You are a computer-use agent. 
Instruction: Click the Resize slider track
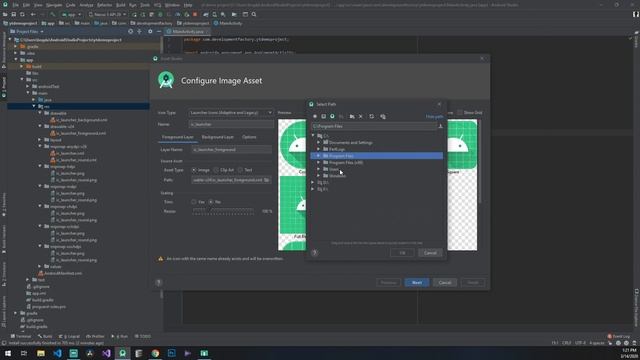pyautogui.click(x=223, y=211)
